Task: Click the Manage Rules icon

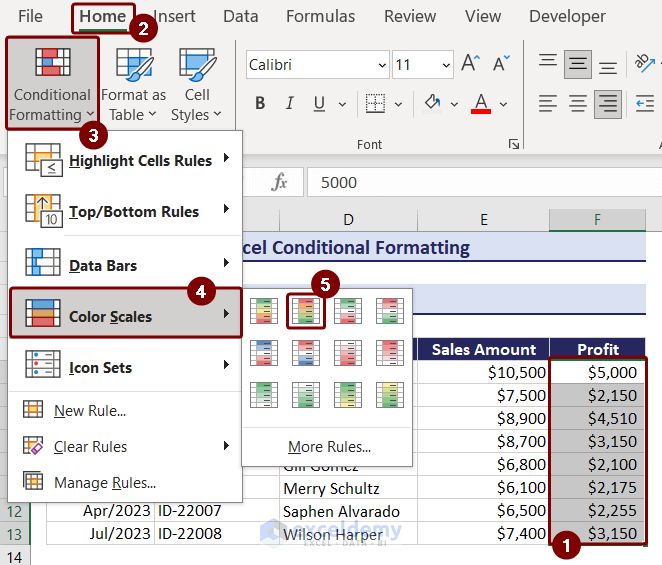Action: click(x=33, y=481)
